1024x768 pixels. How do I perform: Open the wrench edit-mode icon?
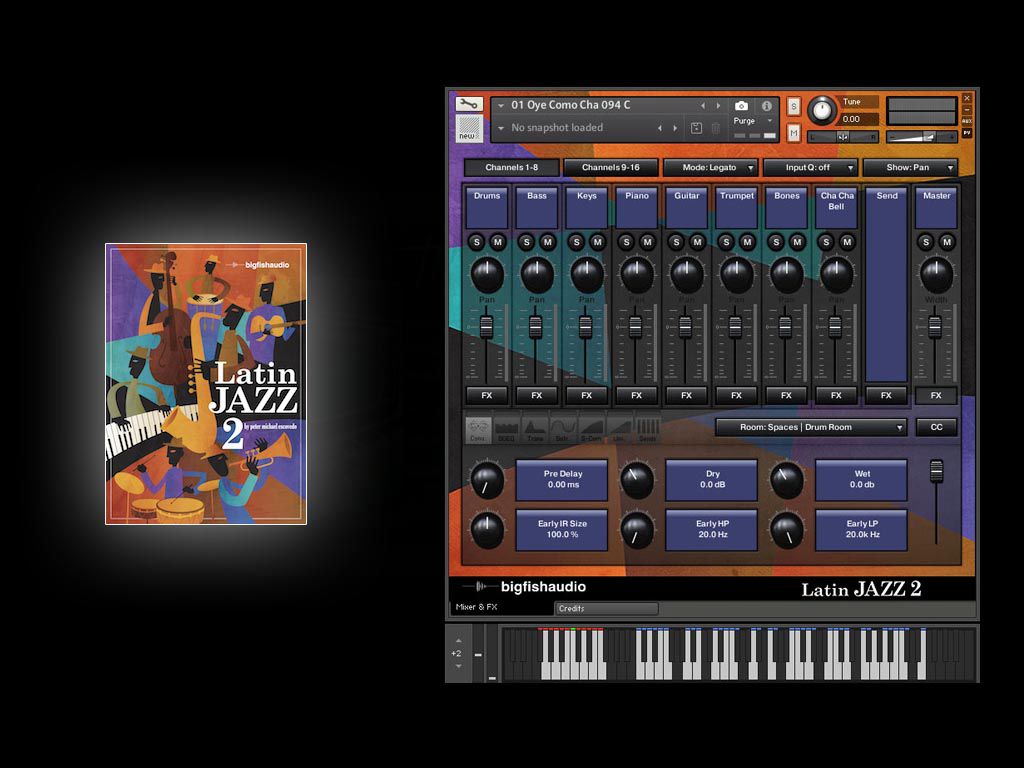coord(469,104)
